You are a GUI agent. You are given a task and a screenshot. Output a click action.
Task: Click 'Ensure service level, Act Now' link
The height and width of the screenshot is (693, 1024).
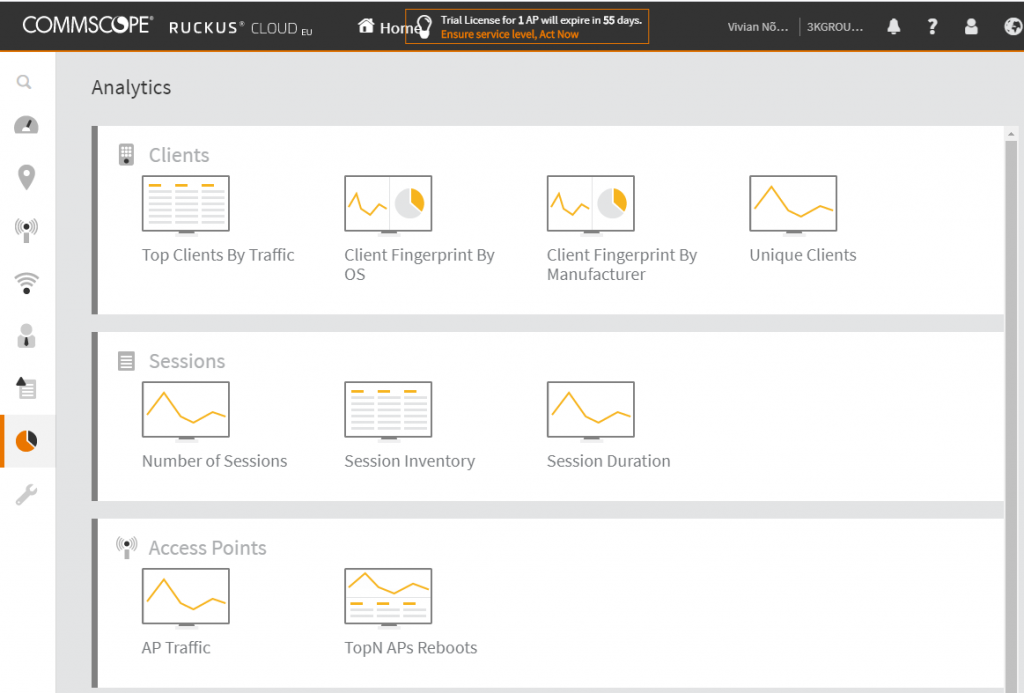pos(509,35)
